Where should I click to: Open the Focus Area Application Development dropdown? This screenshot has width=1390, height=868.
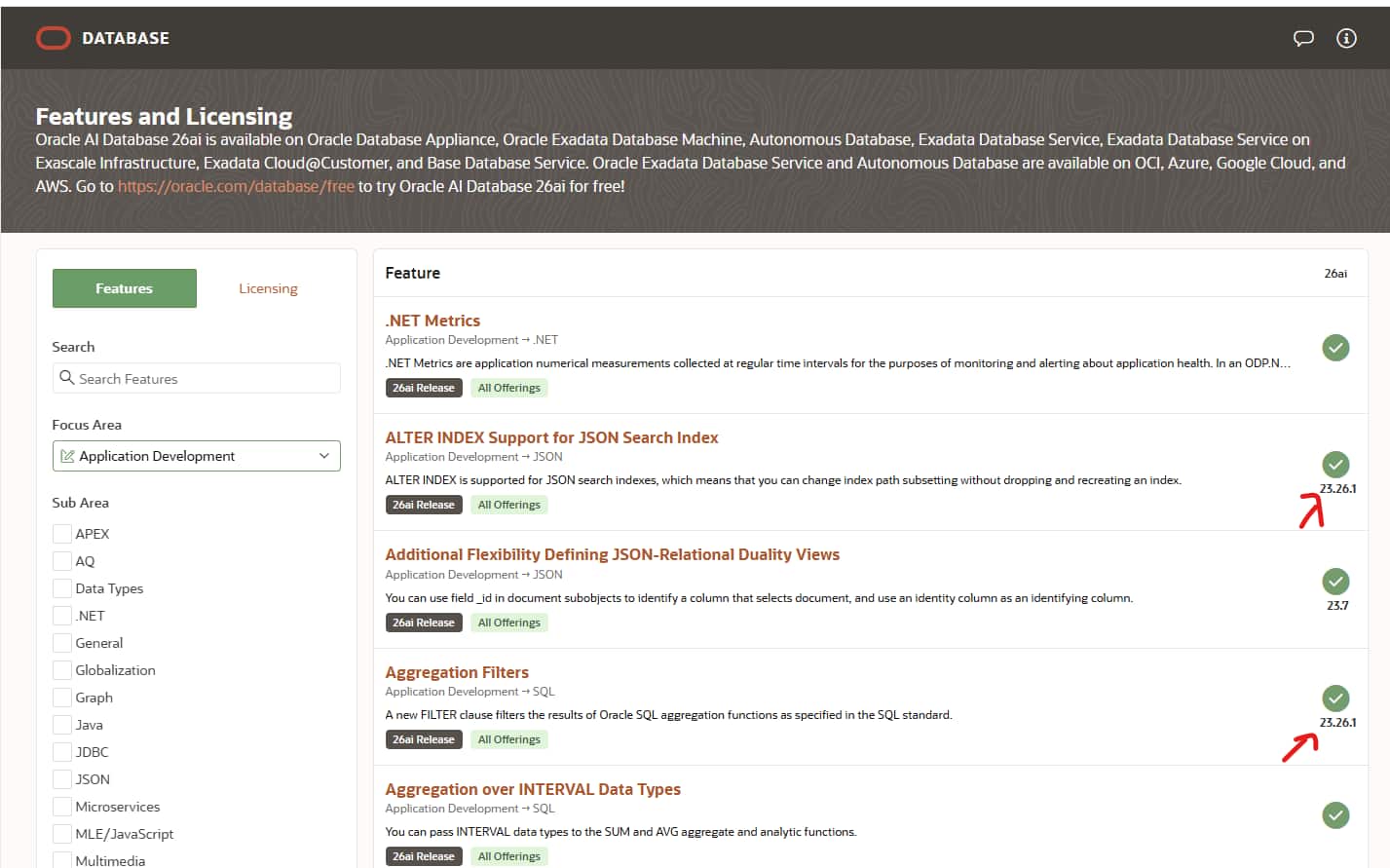[x=196, y=456]
